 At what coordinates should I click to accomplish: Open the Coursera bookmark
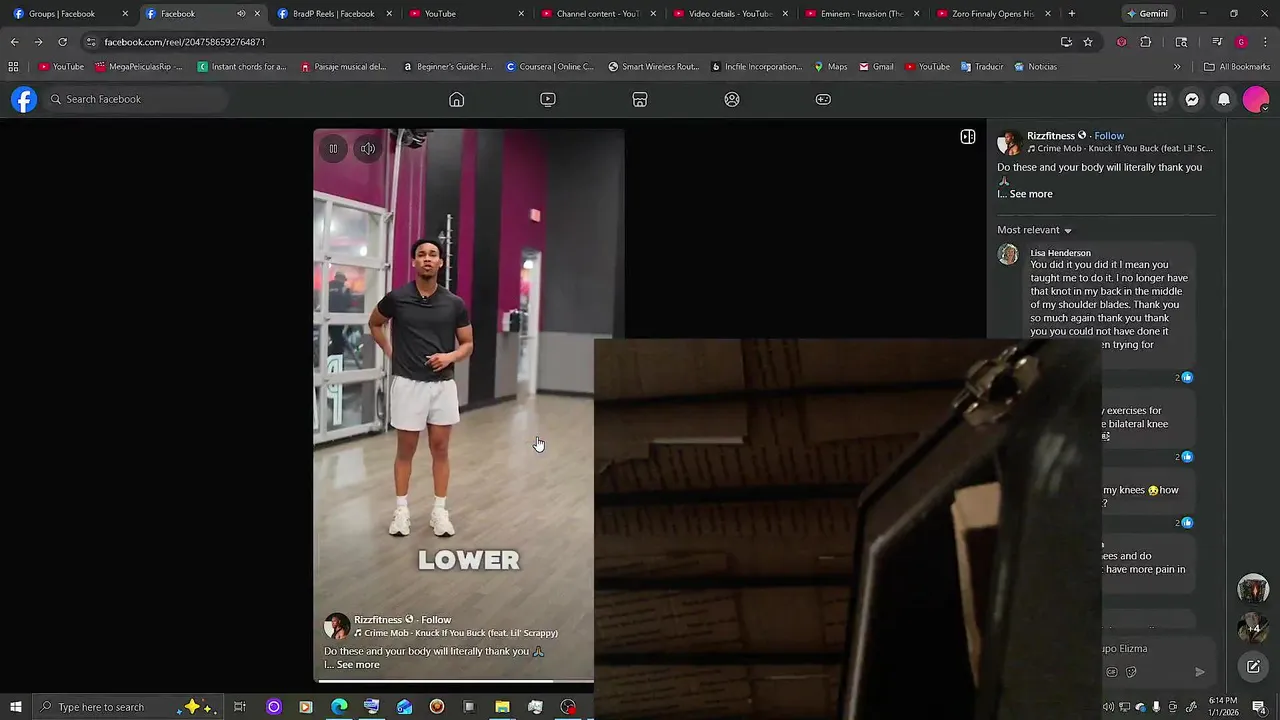(550, 67)
